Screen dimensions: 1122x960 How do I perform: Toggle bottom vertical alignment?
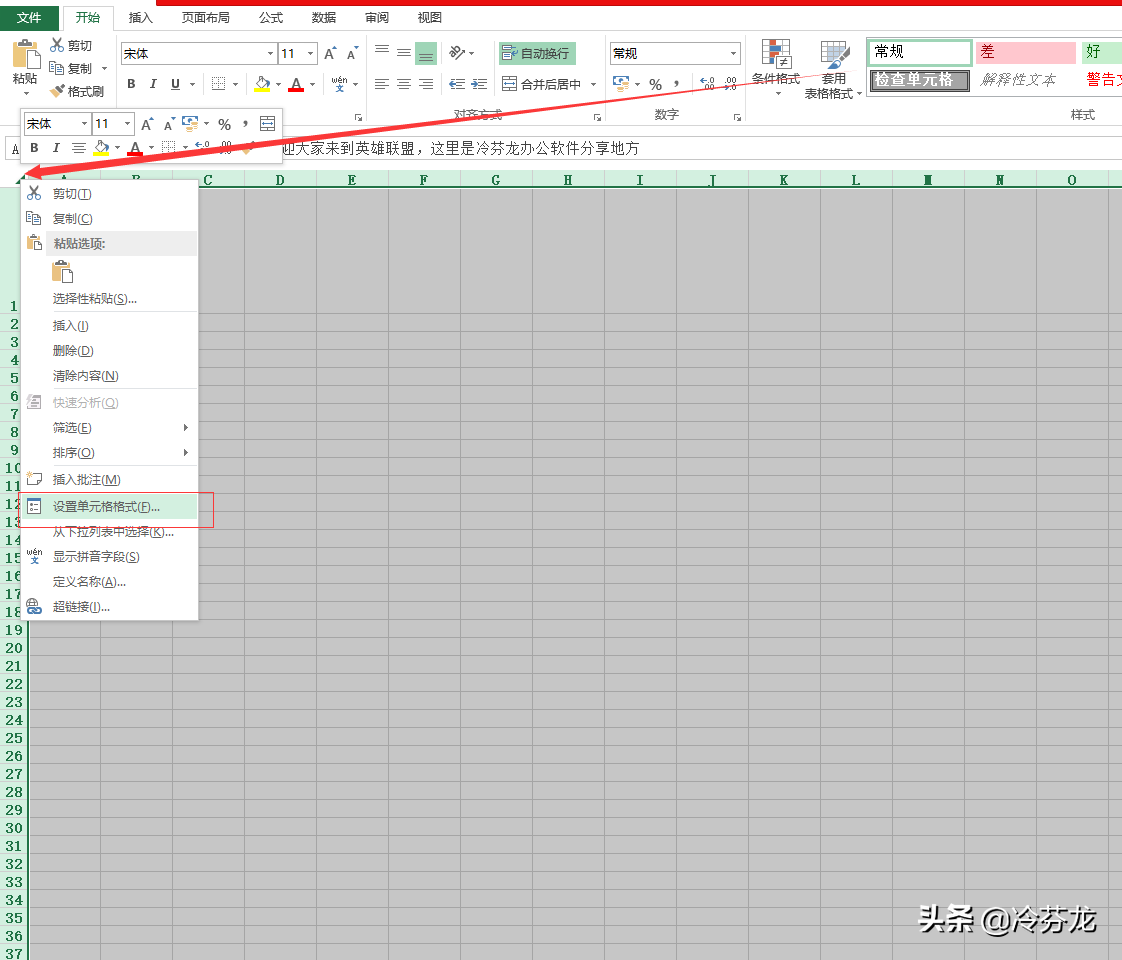(x=426, y=54)
